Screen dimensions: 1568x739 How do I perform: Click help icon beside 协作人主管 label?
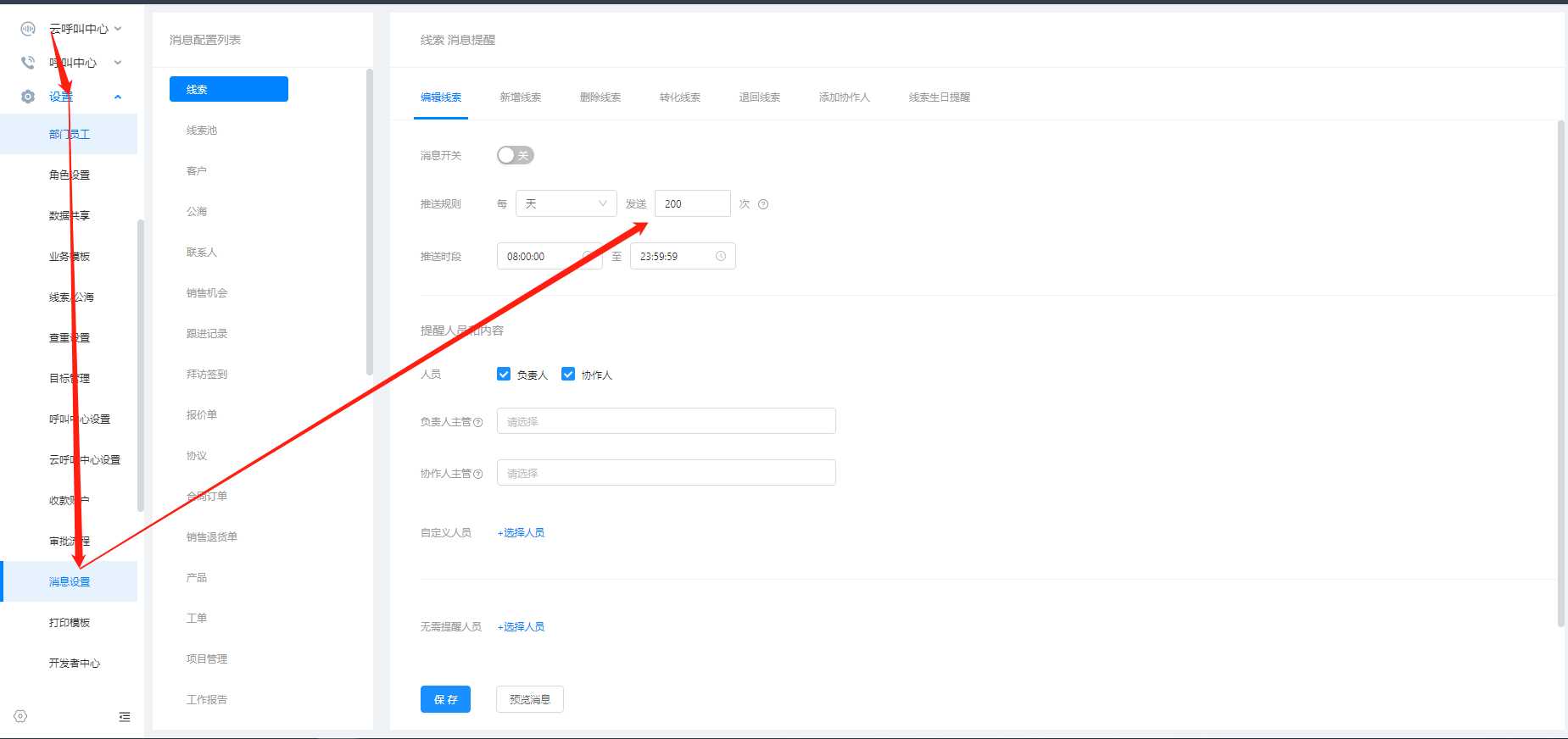pyautogui.click(x=478, y=474)
